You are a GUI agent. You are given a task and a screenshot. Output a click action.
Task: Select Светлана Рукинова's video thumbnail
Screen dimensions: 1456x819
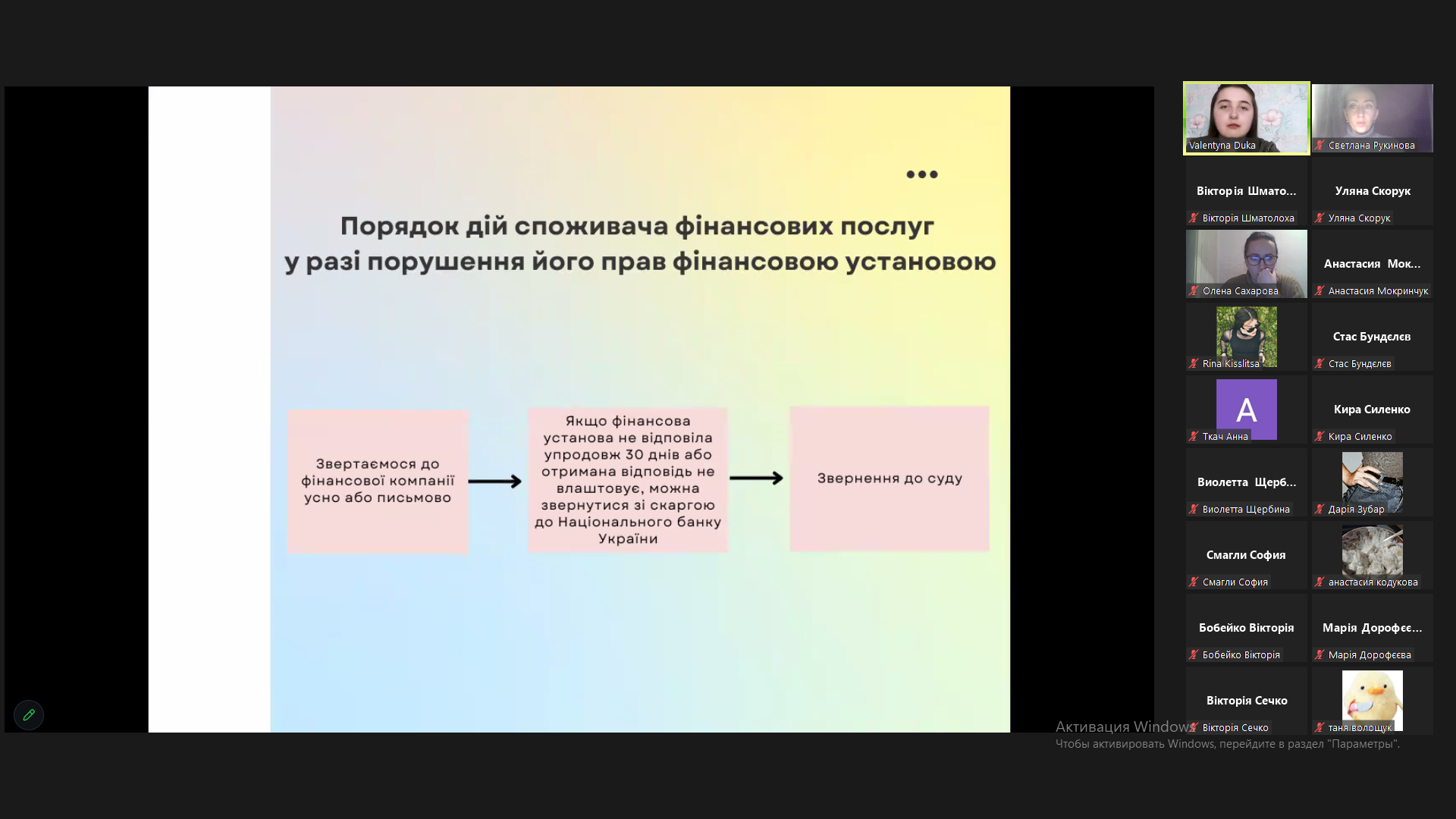[1373, 118]
